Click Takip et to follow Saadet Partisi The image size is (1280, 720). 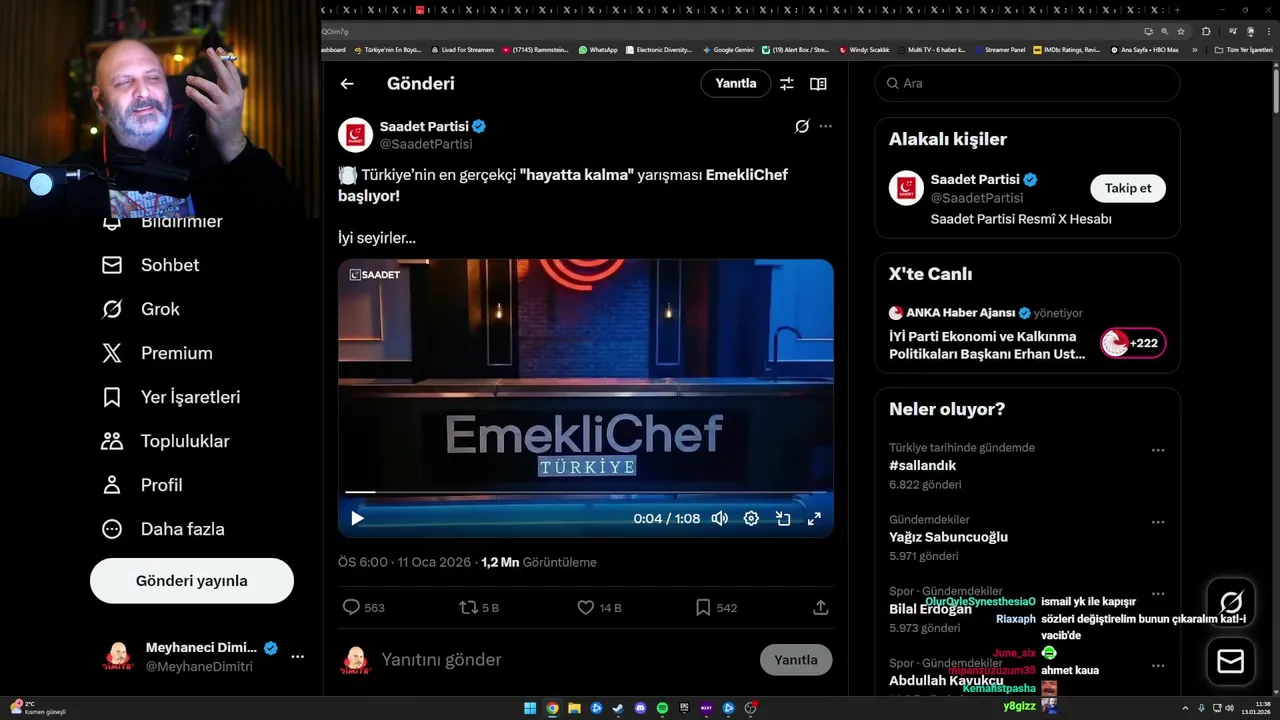tap(1128, 188)
